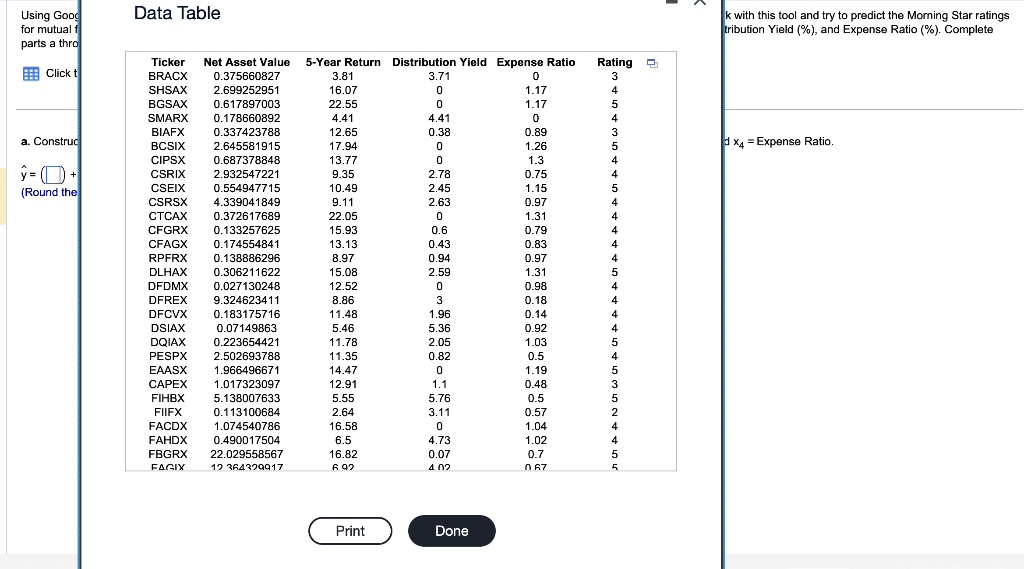
Task: Click the answer input box after ŷ =
Action: [54, 175]
